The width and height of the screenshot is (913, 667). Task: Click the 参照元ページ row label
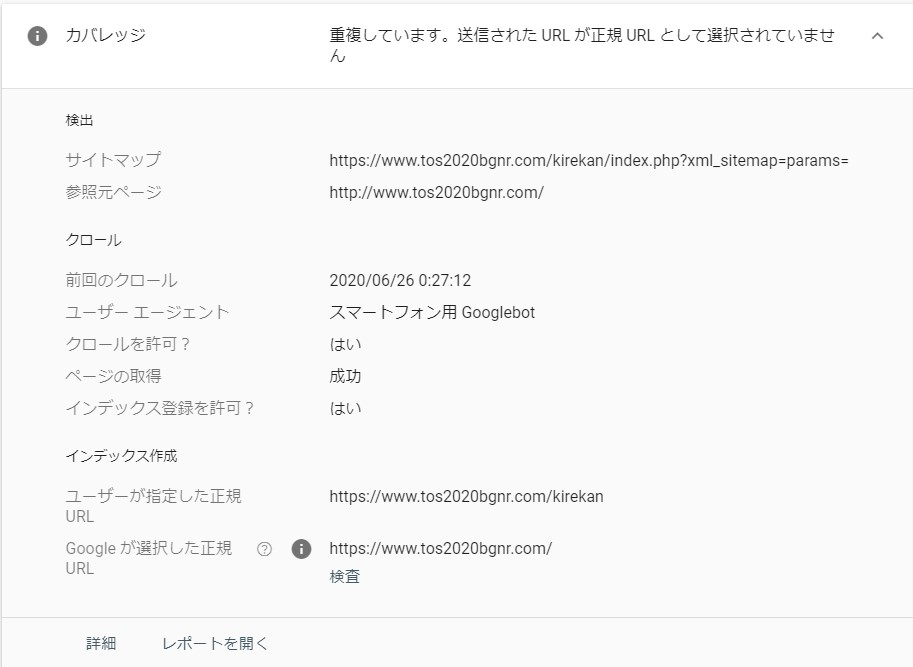coord(113,192)
